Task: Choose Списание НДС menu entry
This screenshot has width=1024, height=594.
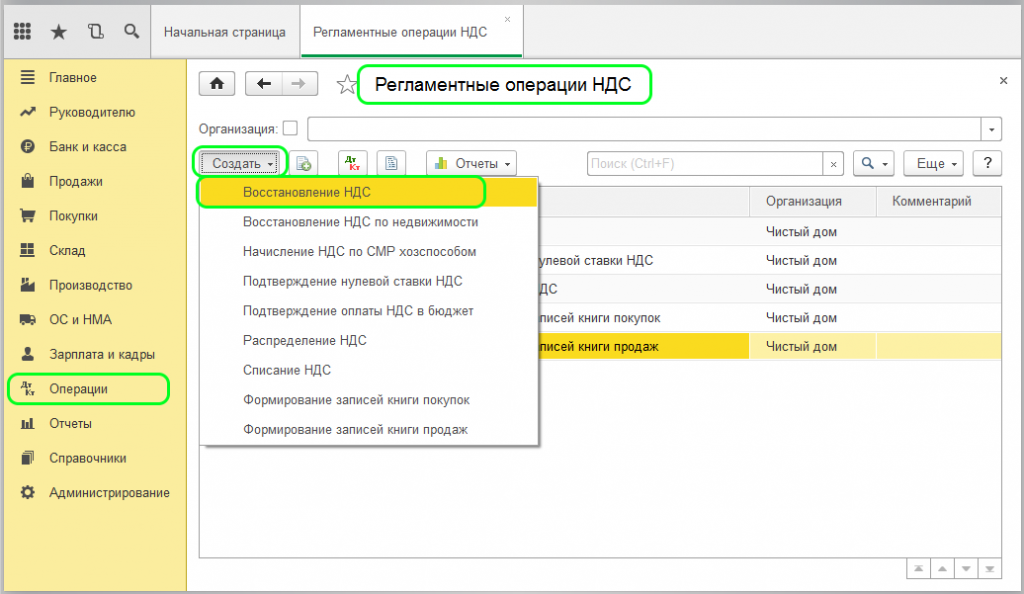Action: coord(286,370)
